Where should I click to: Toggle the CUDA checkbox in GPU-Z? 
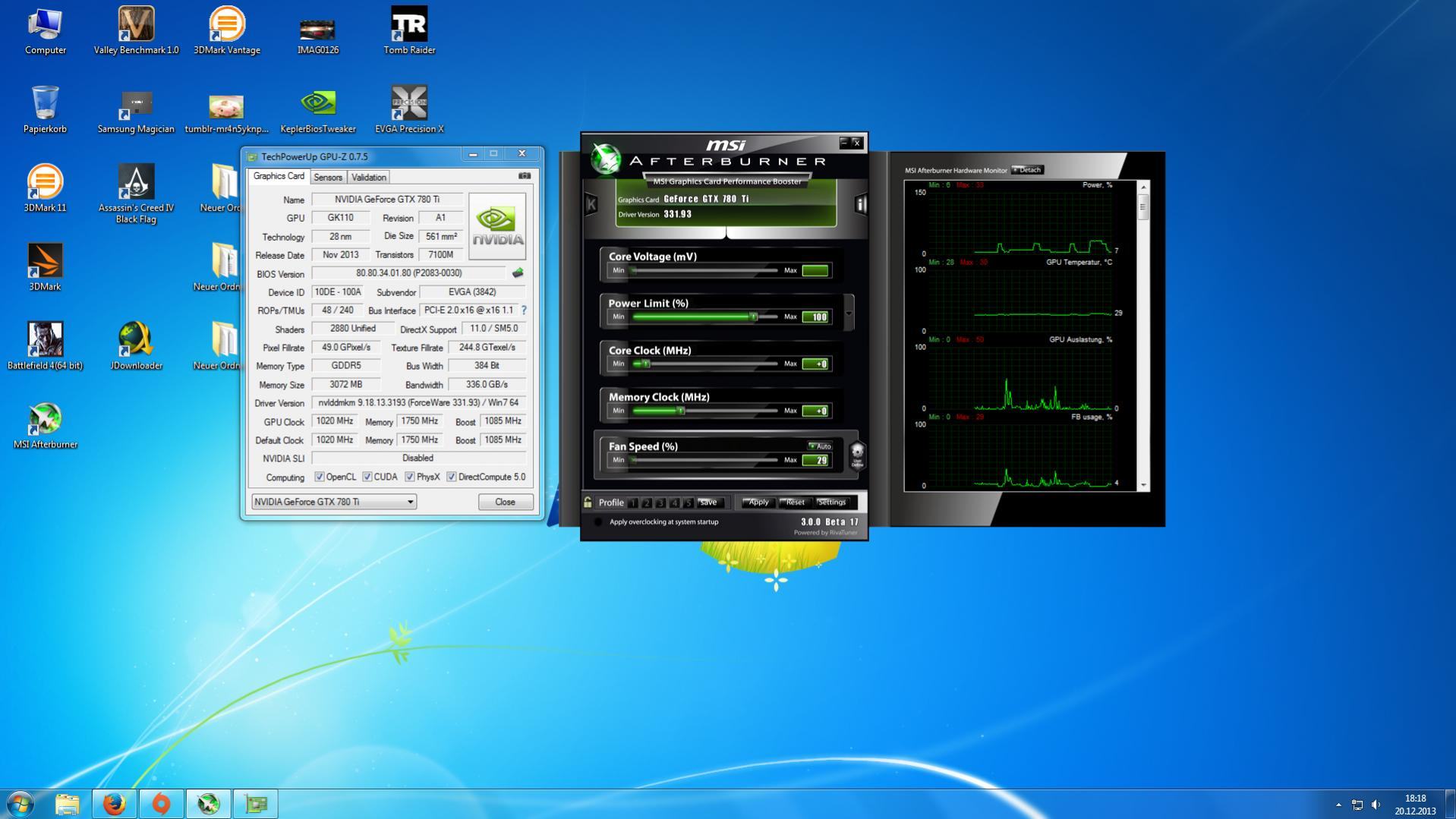tap(367, 477)
